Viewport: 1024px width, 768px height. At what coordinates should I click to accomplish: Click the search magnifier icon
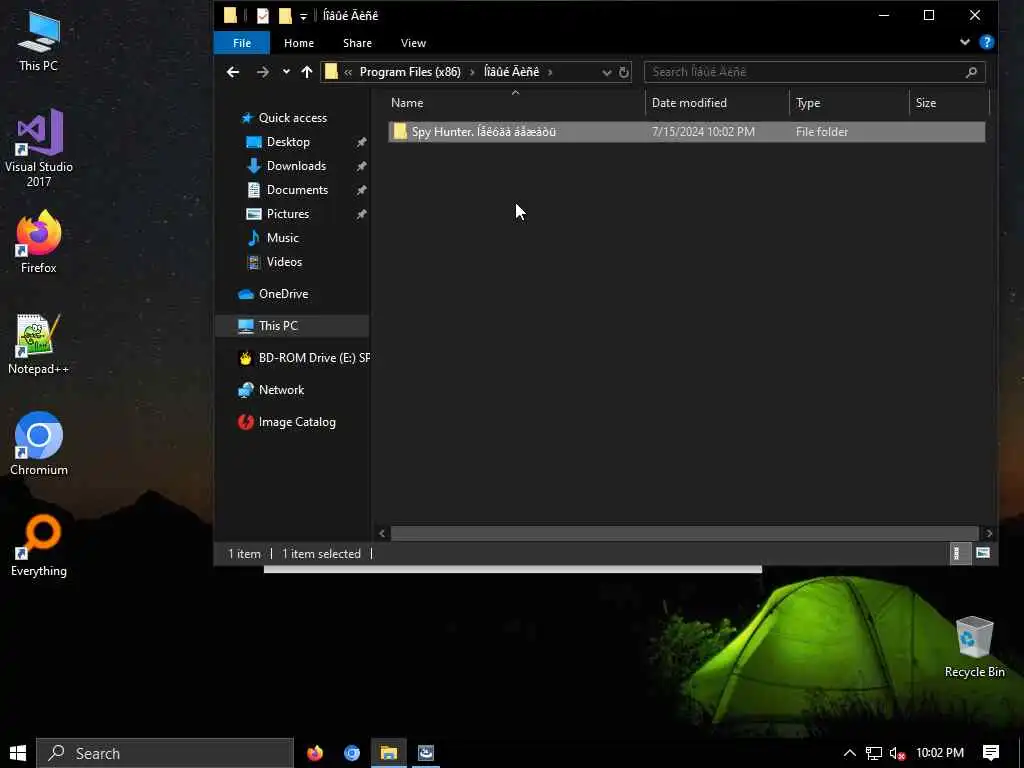point(971,72)
